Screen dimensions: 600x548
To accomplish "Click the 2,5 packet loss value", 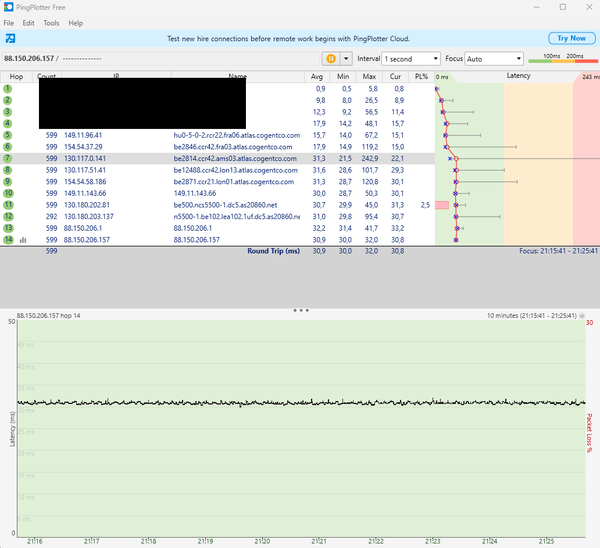I will pyautogui.click(x=425, y=205).
